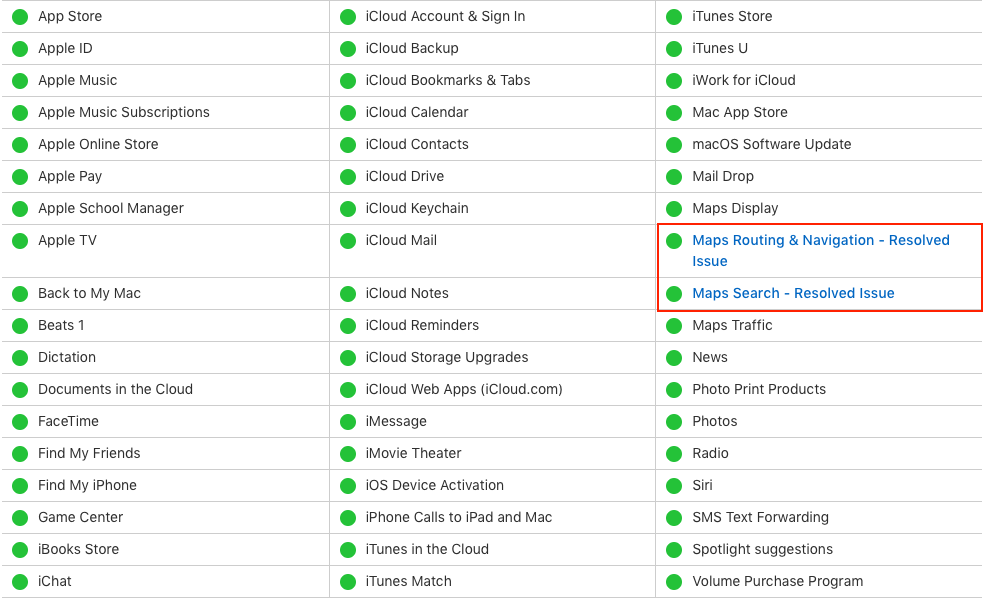Screen dimensions: 1000x598
Task: Select the News service entry
Action: coord(710,357)
